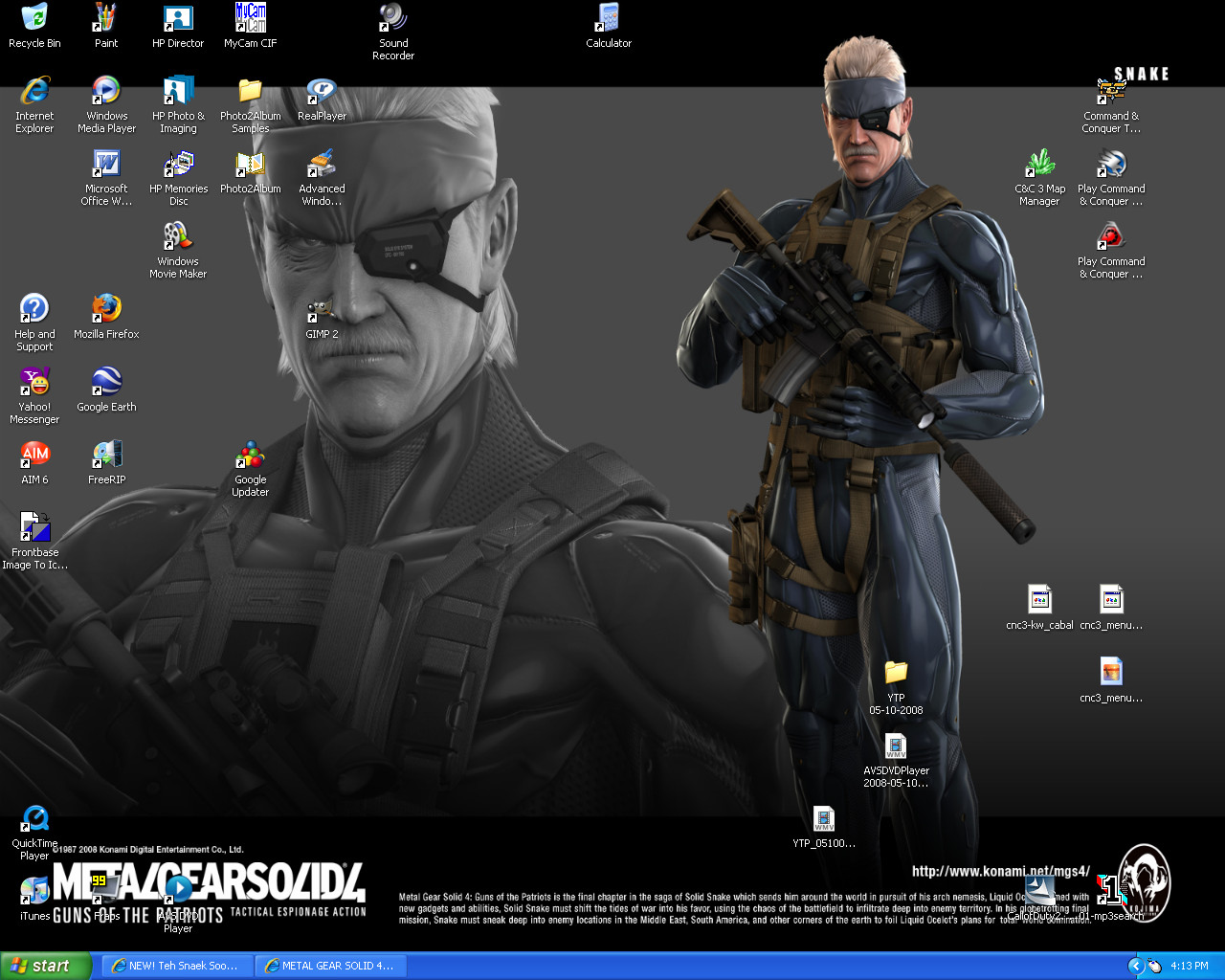Start Windows Movie Maker
The height and width of the screenshot is (980, 1225).
(x=178, y=234)
